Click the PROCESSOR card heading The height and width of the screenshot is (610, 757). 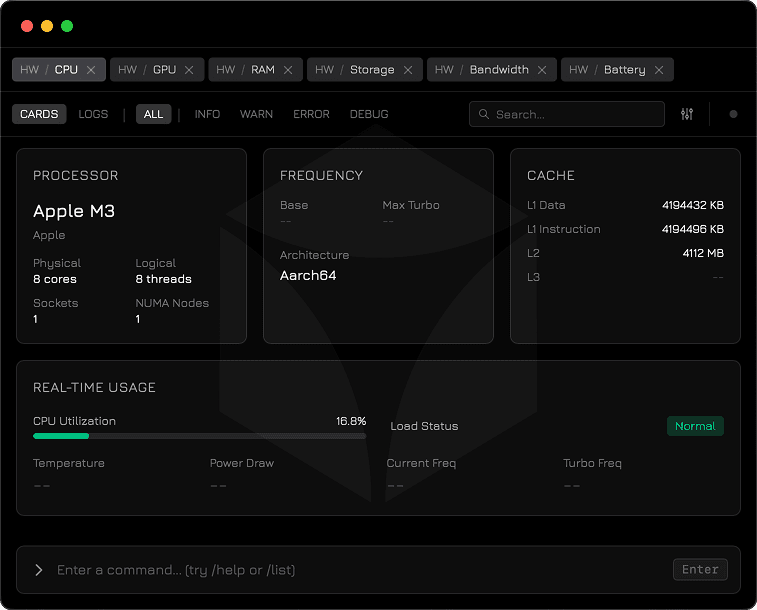(x=76, y=175)
